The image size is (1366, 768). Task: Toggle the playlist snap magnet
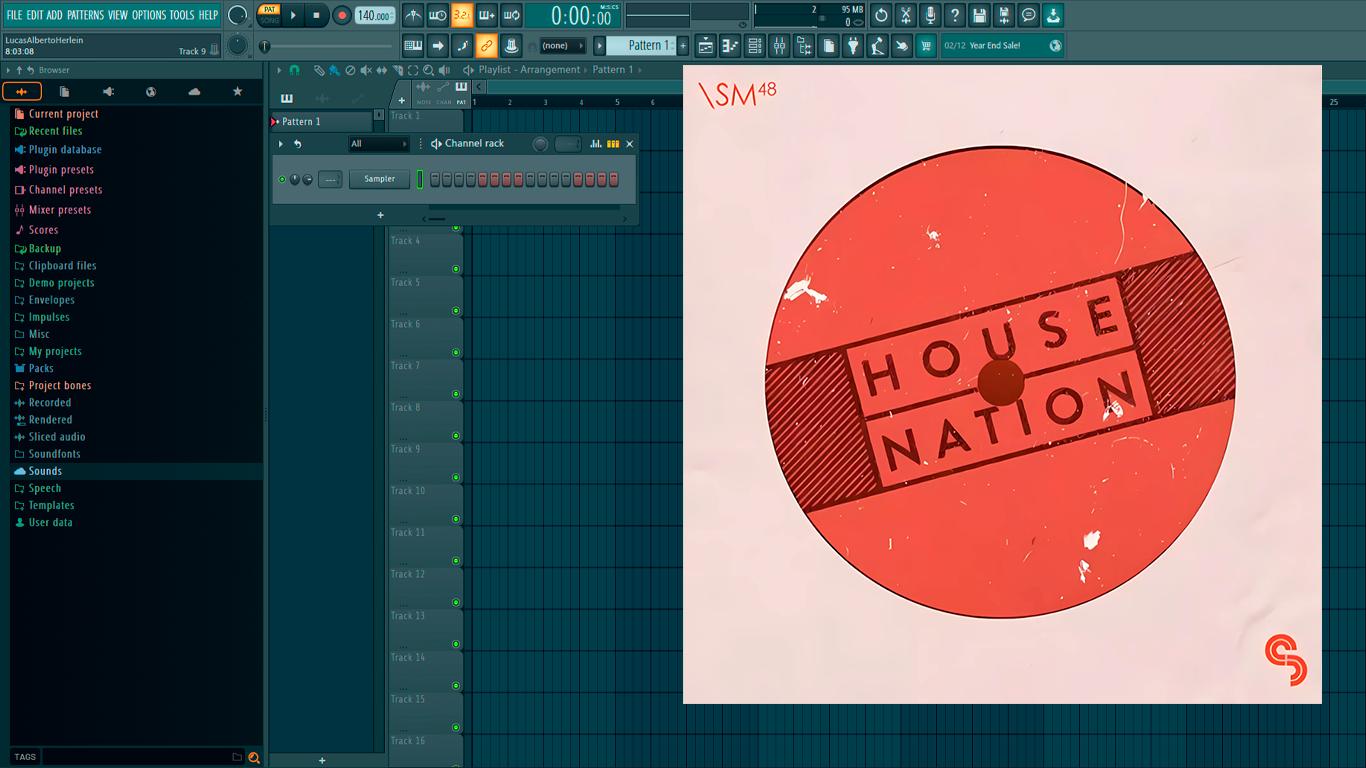[294, 70]
